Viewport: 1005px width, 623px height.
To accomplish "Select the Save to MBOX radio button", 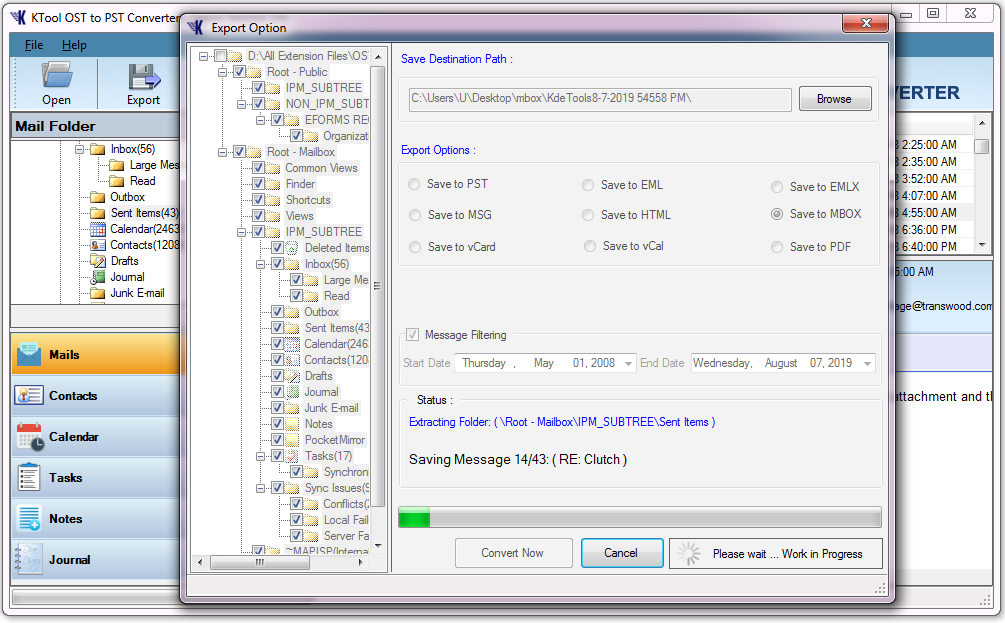I will tap(777, 214).
